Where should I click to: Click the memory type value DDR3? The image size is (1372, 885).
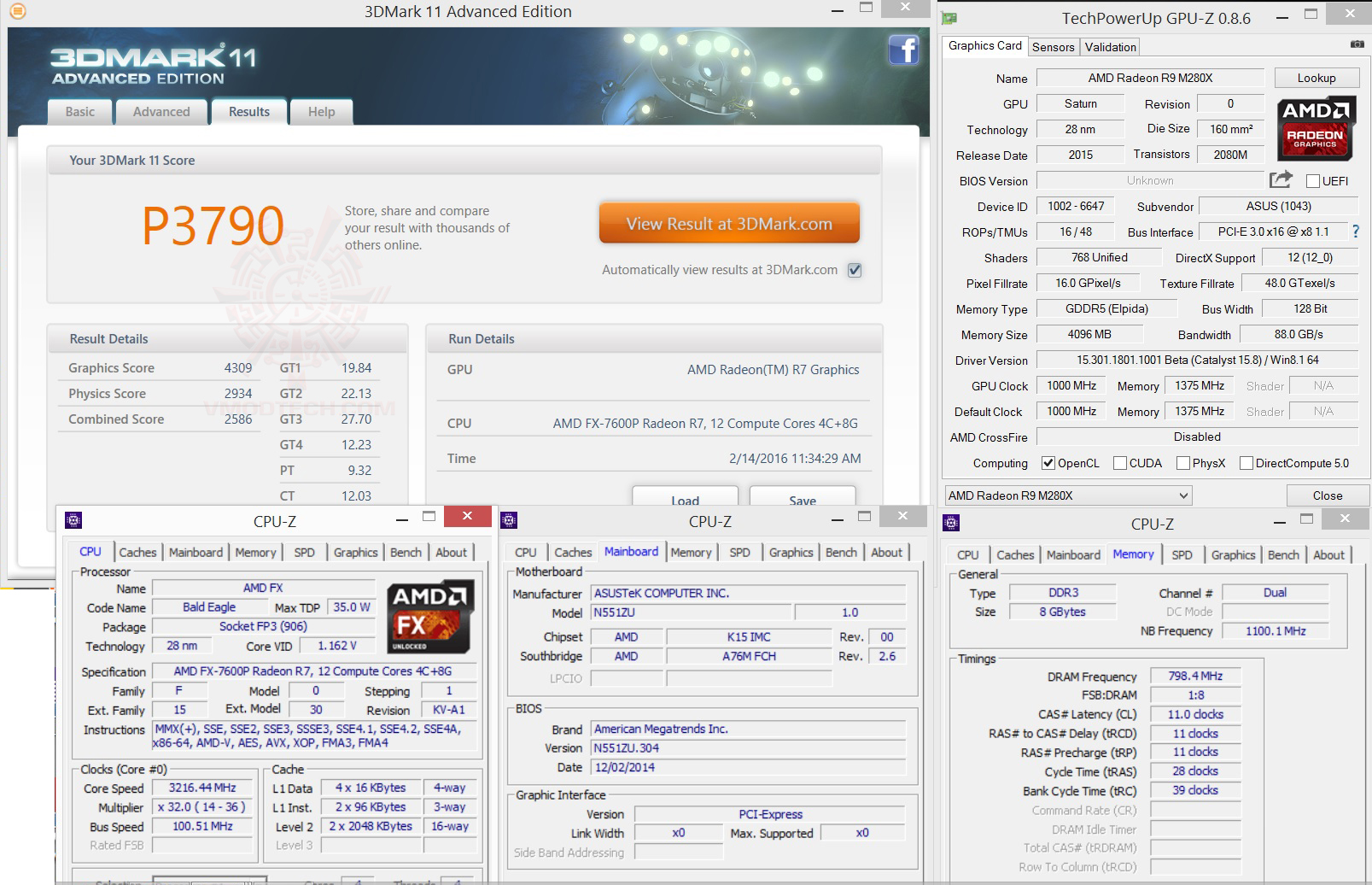pyautogui.click(x=1063, y=593)
